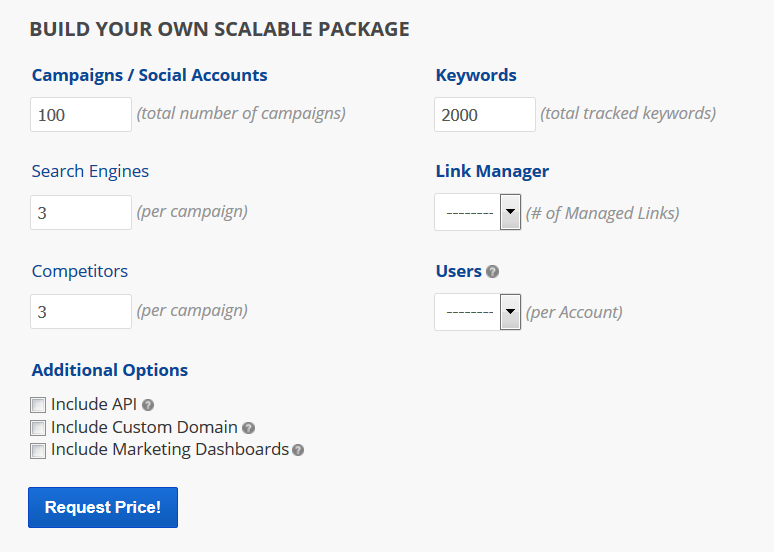Click the help icon beside Include Custom Domain
Screen dimensions: 774x552
(249, 428)
